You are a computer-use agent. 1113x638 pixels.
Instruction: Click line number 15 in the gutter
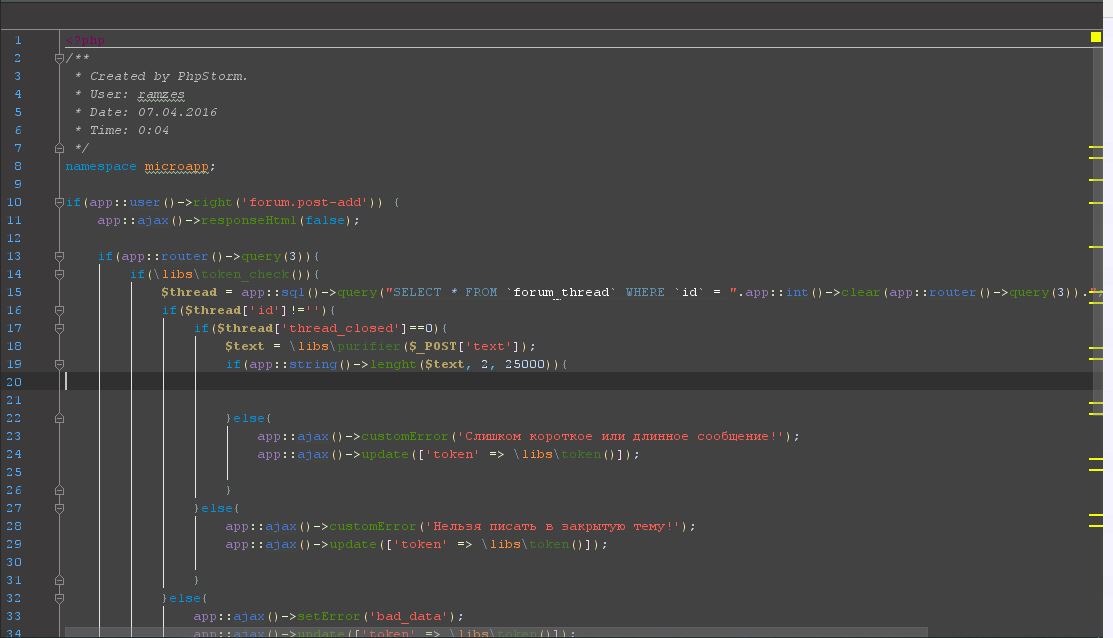coord(17,292)
